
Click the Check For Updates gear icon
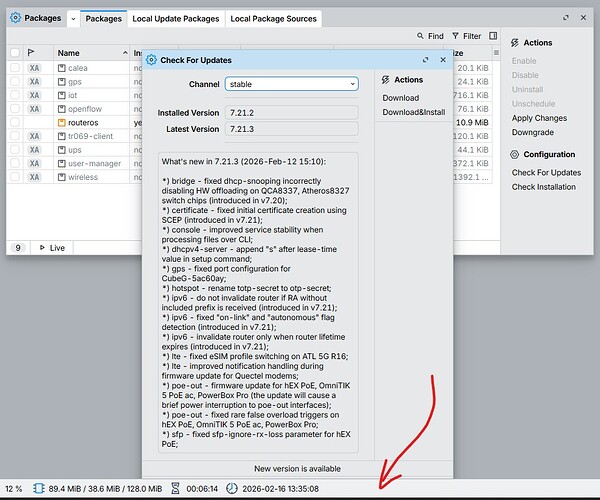[x=152, y=60]
